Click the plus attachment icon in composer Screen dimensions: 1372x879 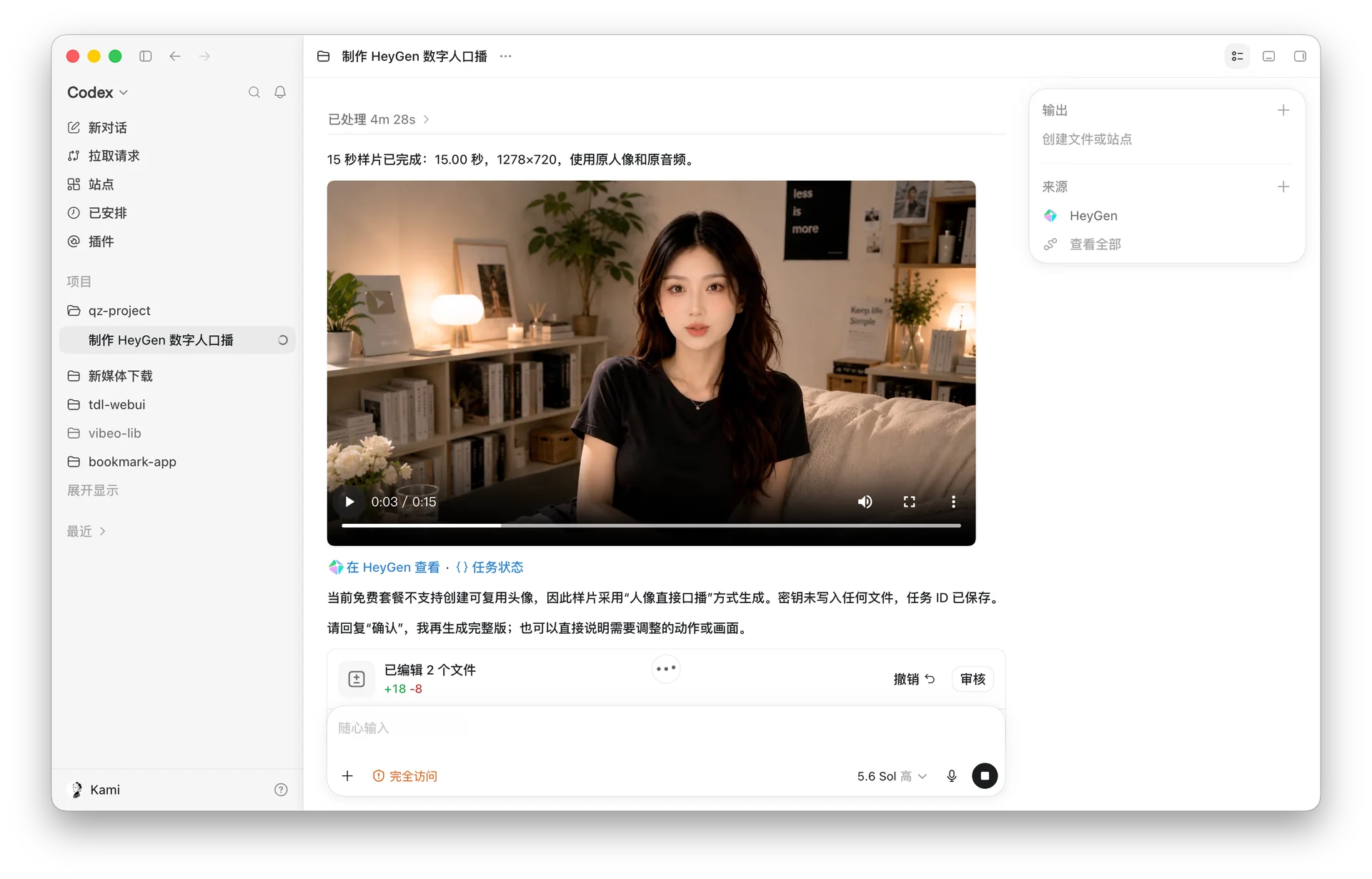click(x=347, y=776)
